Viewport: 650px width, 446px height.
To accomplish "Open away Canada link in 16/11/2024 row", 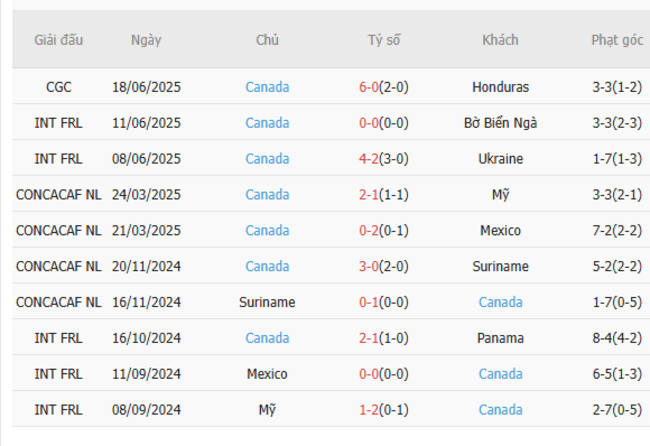I will (500, 303).
